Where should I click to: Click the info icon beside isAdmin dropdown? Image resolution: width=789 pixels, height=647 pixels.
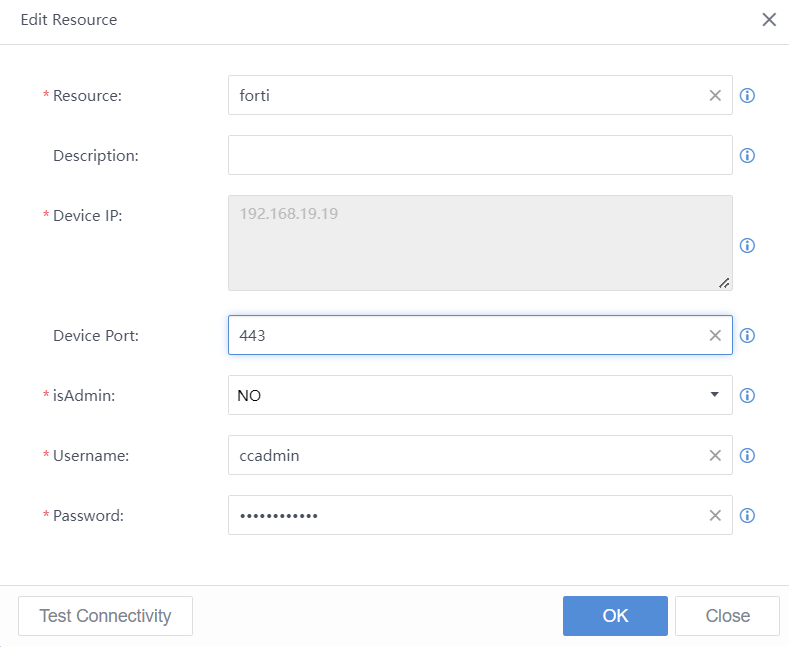coord(747,396)
